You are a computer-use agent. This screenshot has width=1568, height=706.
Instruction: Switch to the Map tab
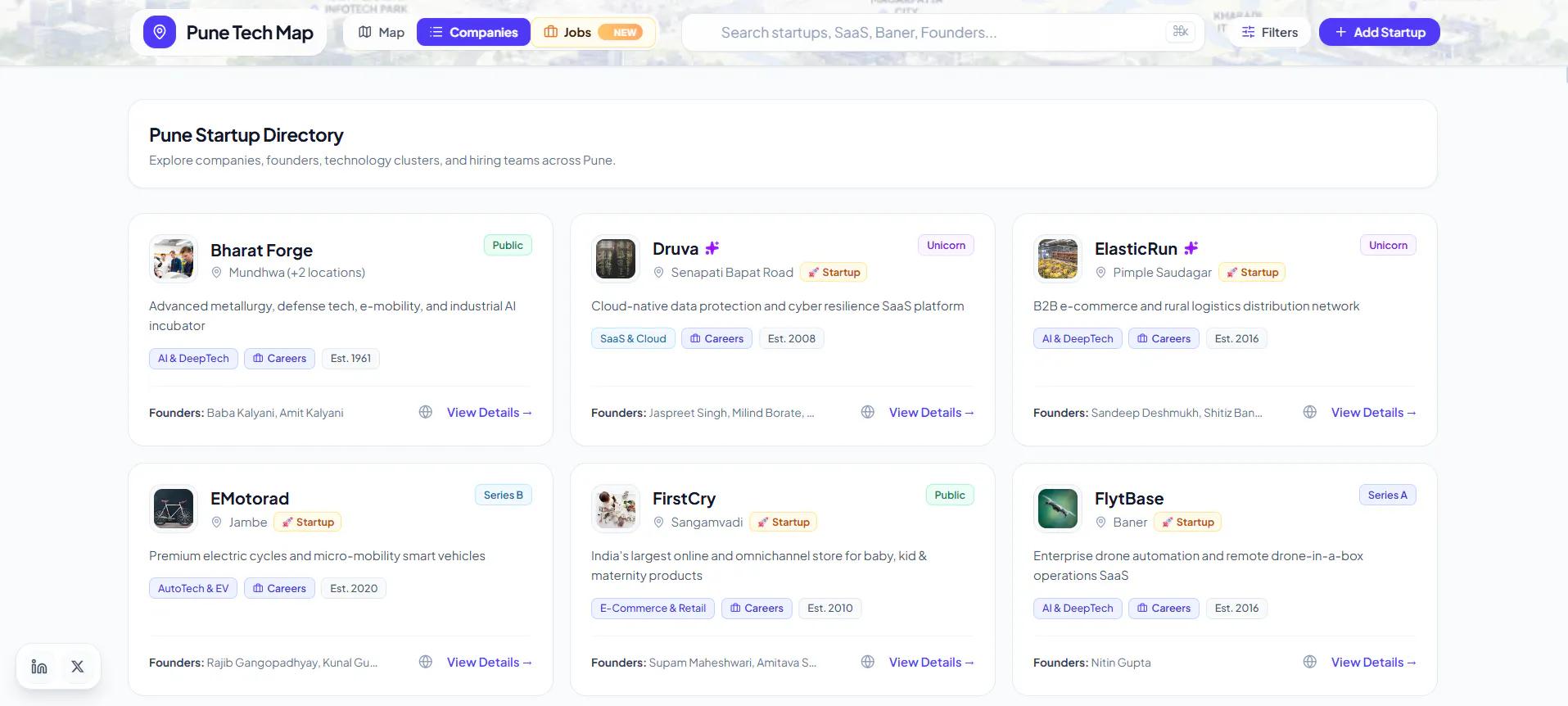coord(382,32)
